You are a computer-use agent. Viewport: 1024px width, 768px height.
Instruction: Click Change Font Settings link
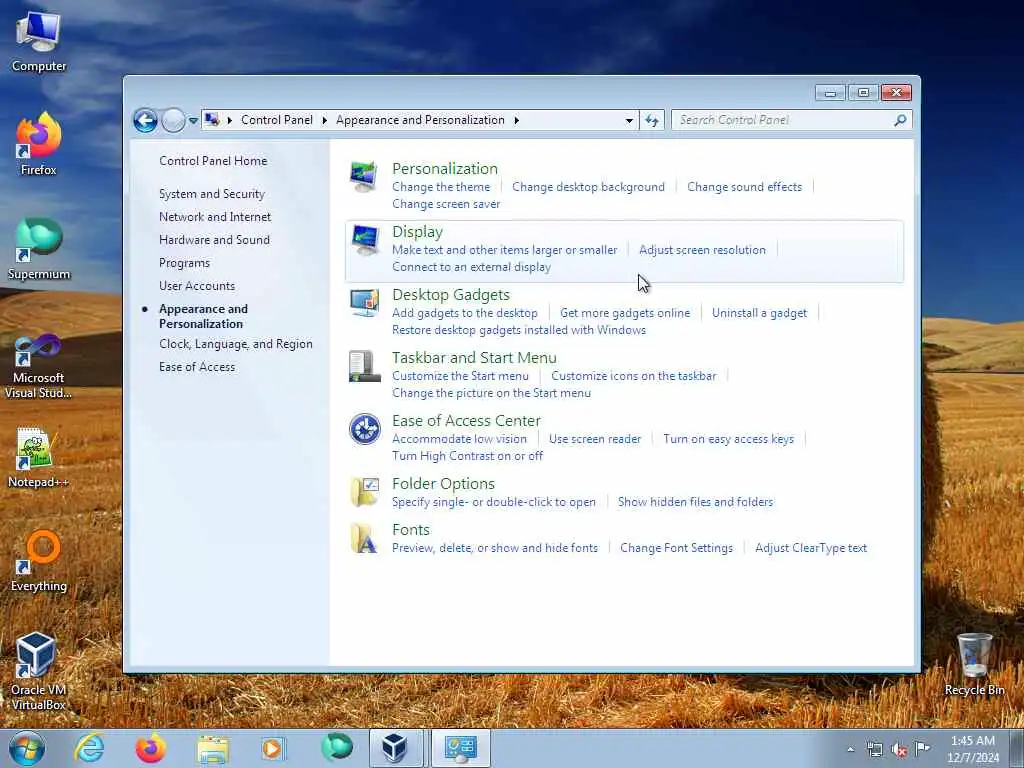pyautogui.click(x=677, y=548)
